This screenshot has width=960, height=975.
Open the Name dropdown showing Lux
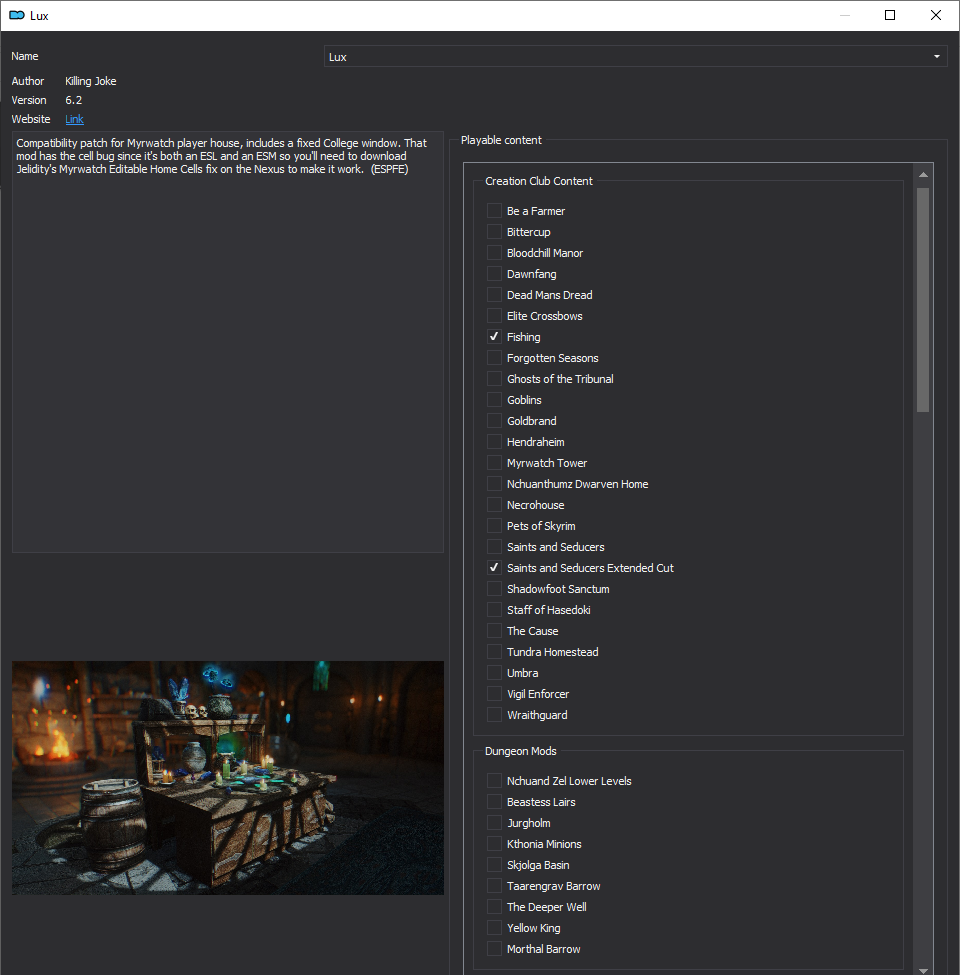point(635,57)
